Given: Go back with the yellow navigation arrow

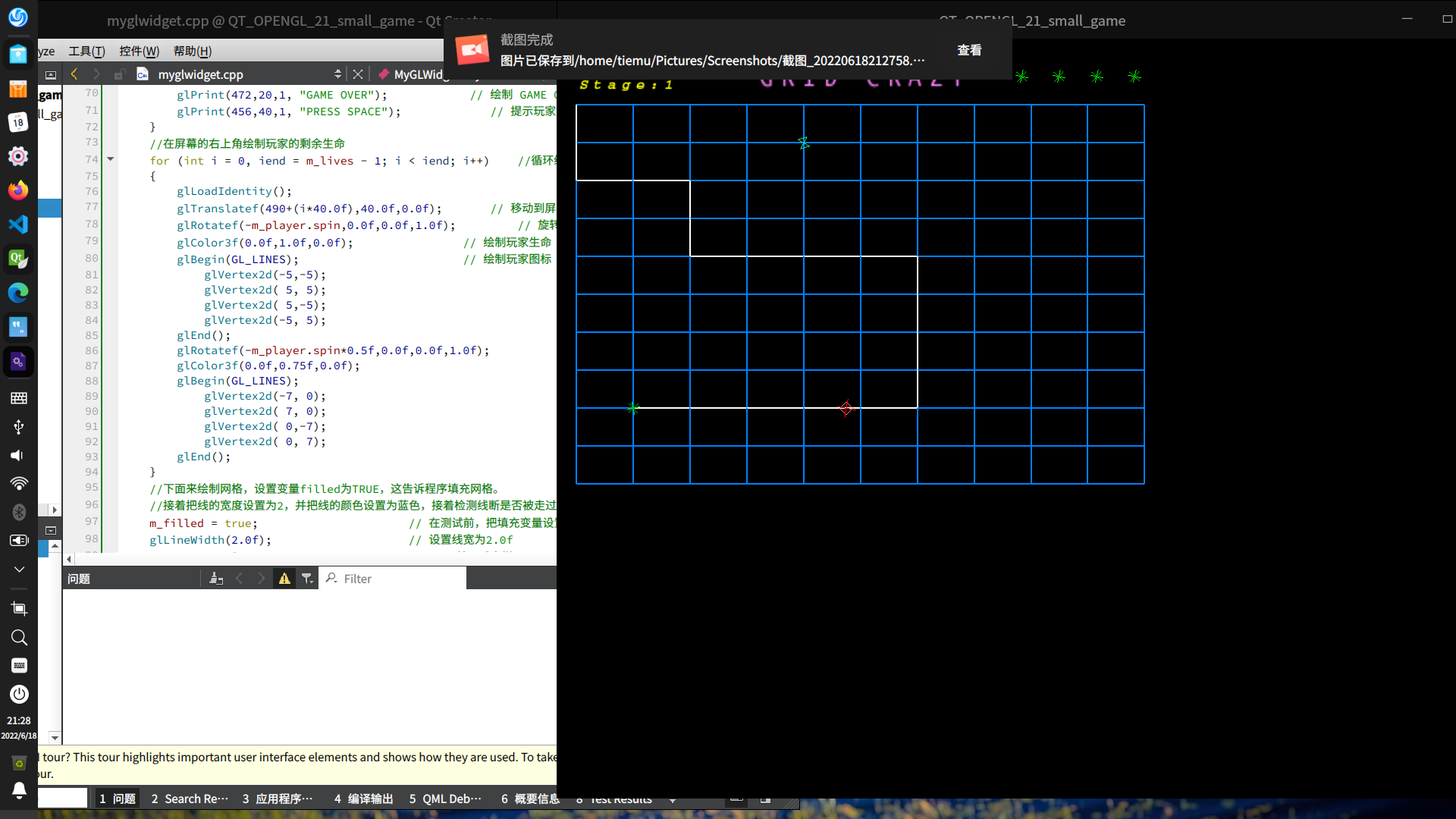Looking at the screenshot, I should (x=74, y=74).
